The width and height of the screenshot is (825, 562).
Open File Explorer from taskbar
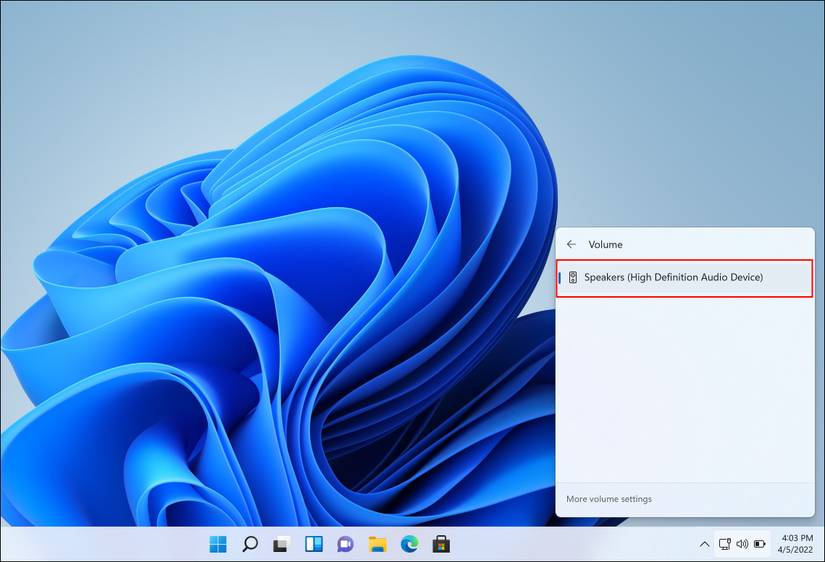(x=377, y=544)
